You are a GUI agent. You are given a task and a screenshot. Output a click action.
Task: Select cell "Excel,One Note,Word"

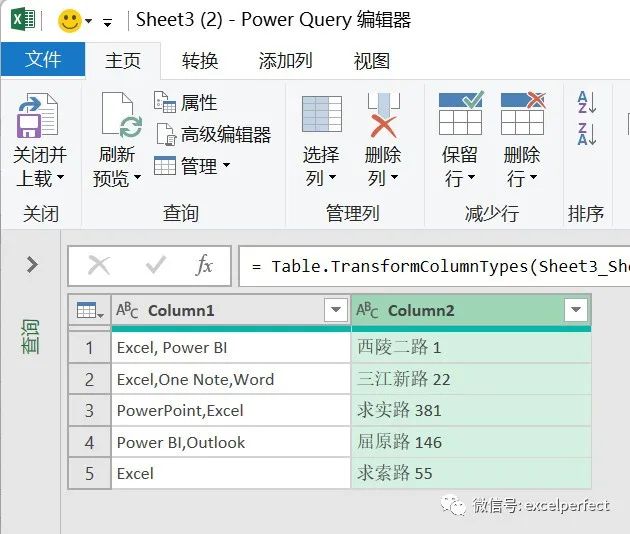click(x=231, y=379)
